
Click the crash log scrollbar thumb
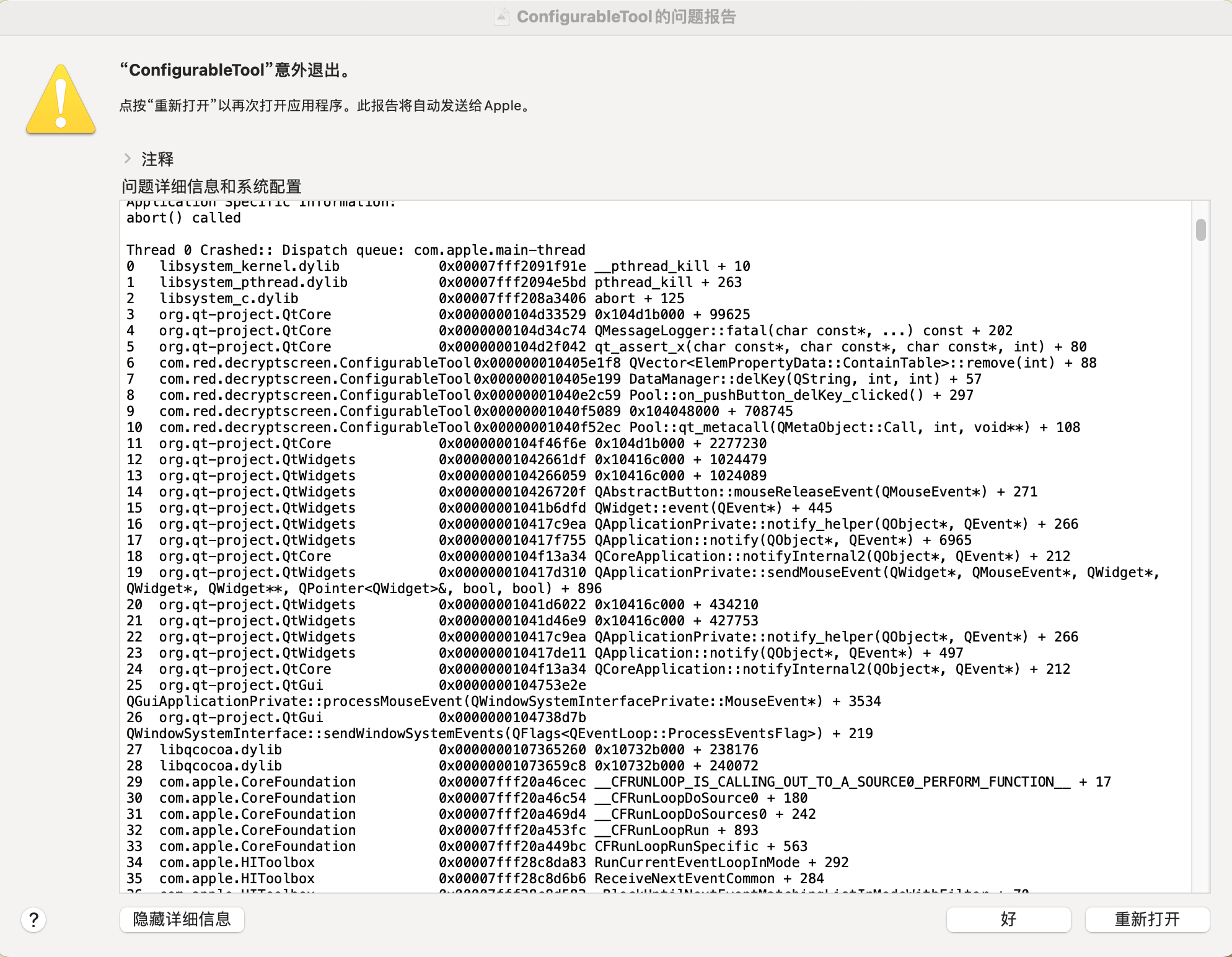coord(1200,230)
